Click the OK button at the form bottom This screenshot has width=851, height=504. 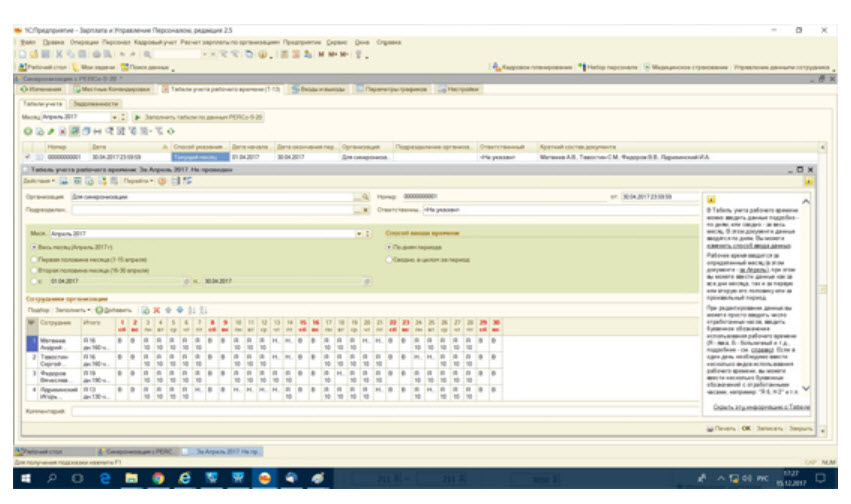coord(746,429)
